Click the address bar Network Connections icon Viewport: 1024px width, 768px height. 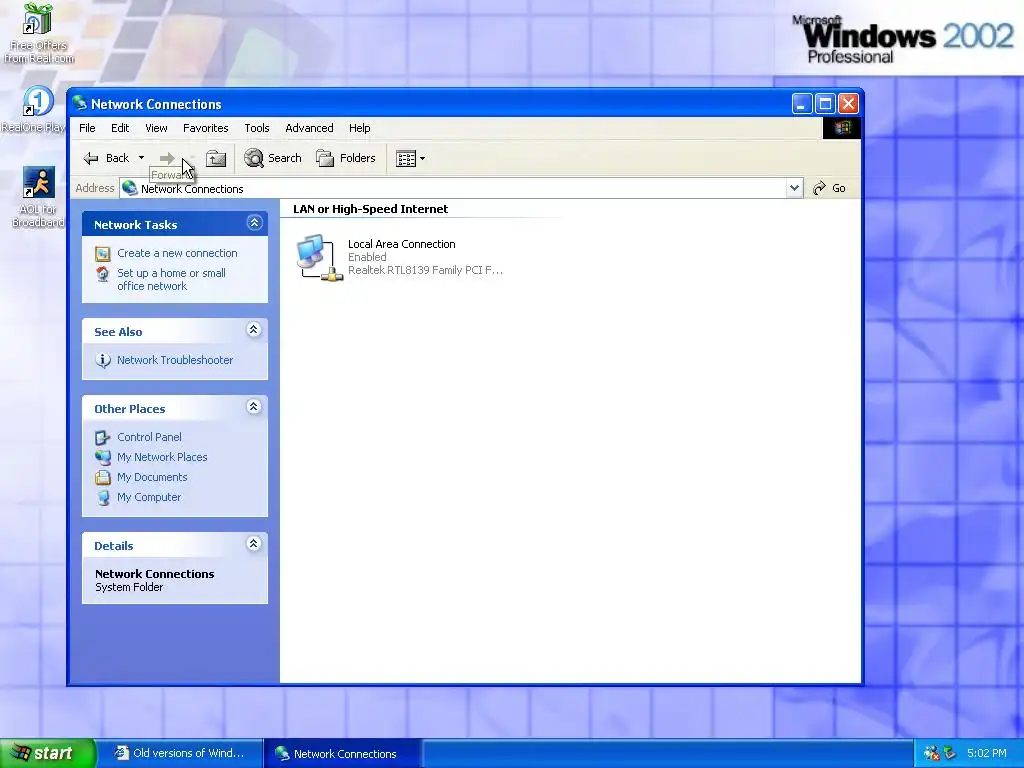click(129, 188)
